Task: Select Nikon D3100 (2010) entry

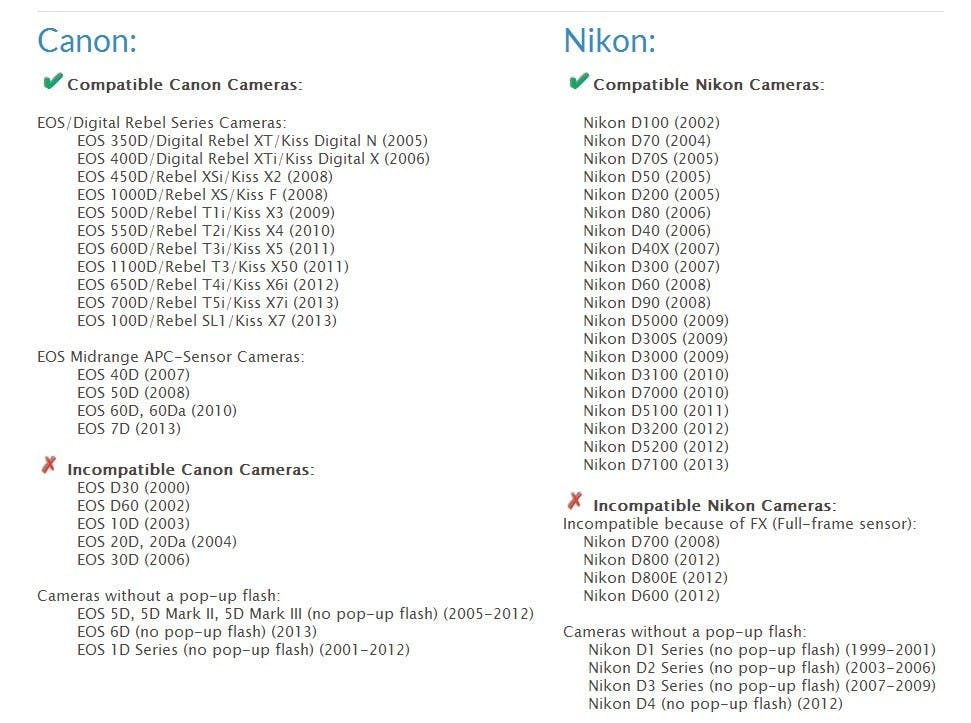Action: (656, 374)
